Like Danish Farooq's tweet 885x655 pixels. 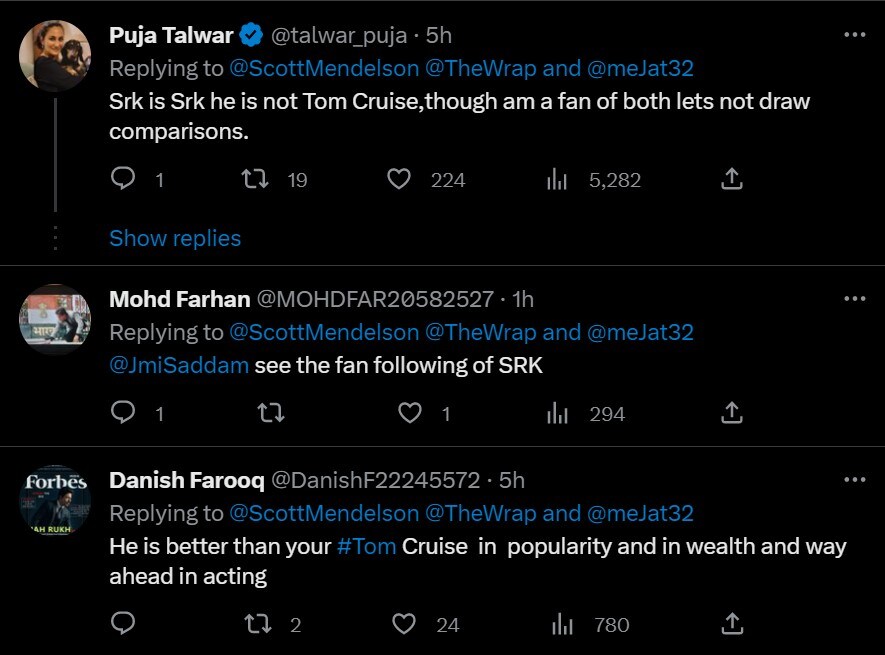[x=404, y=624]
